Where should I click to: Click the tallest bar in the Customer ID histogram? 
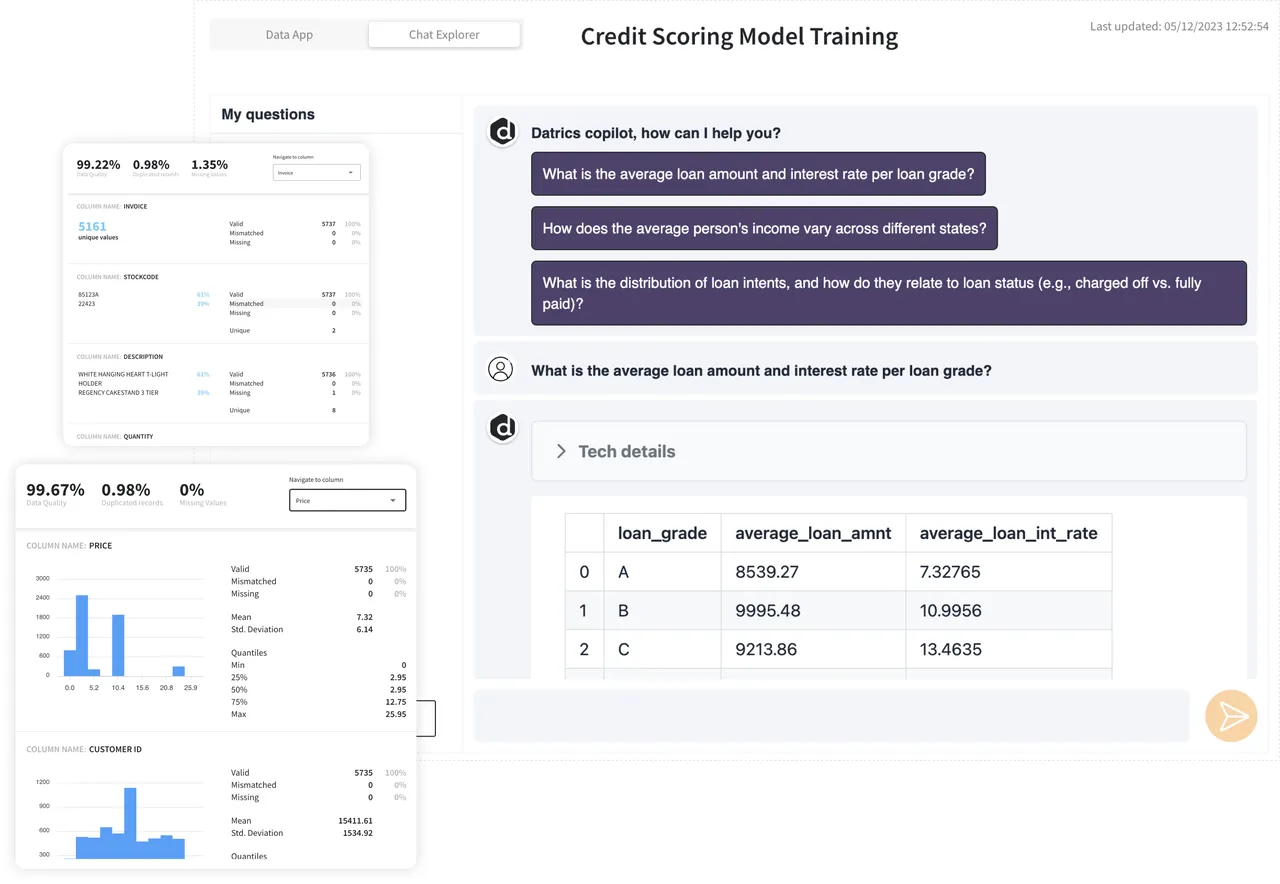pos(130,824)
